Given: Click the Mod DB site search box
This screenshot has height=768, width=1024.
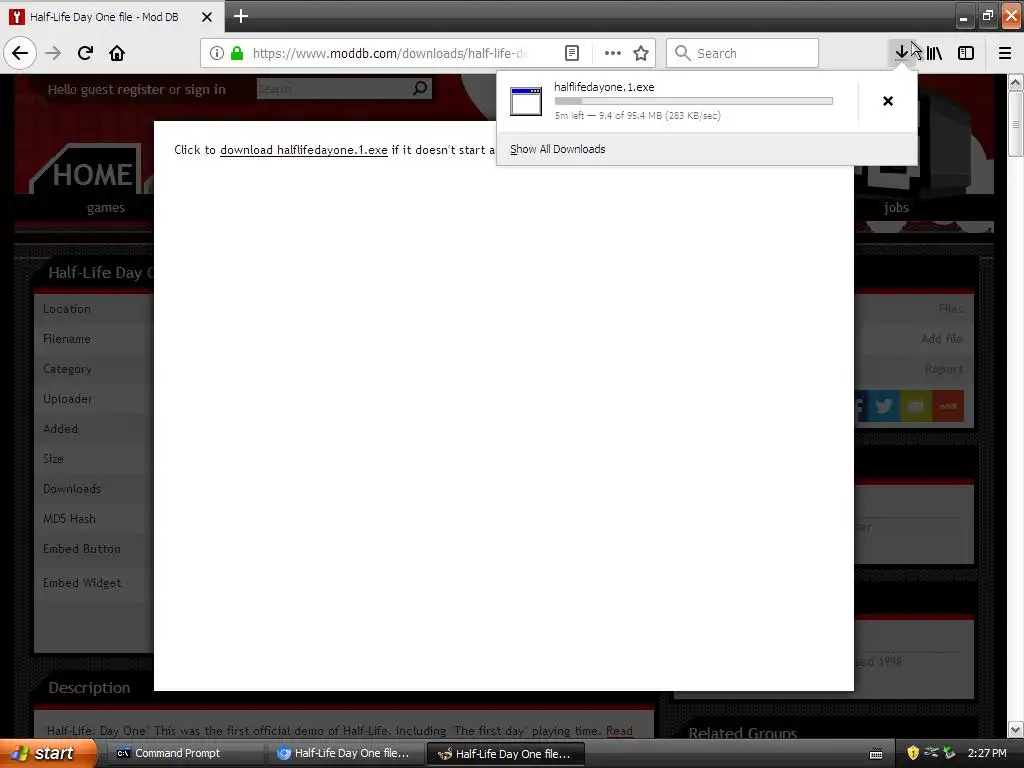Looking at the screenshot, I should pyautogui.click(x=333, y=88).
